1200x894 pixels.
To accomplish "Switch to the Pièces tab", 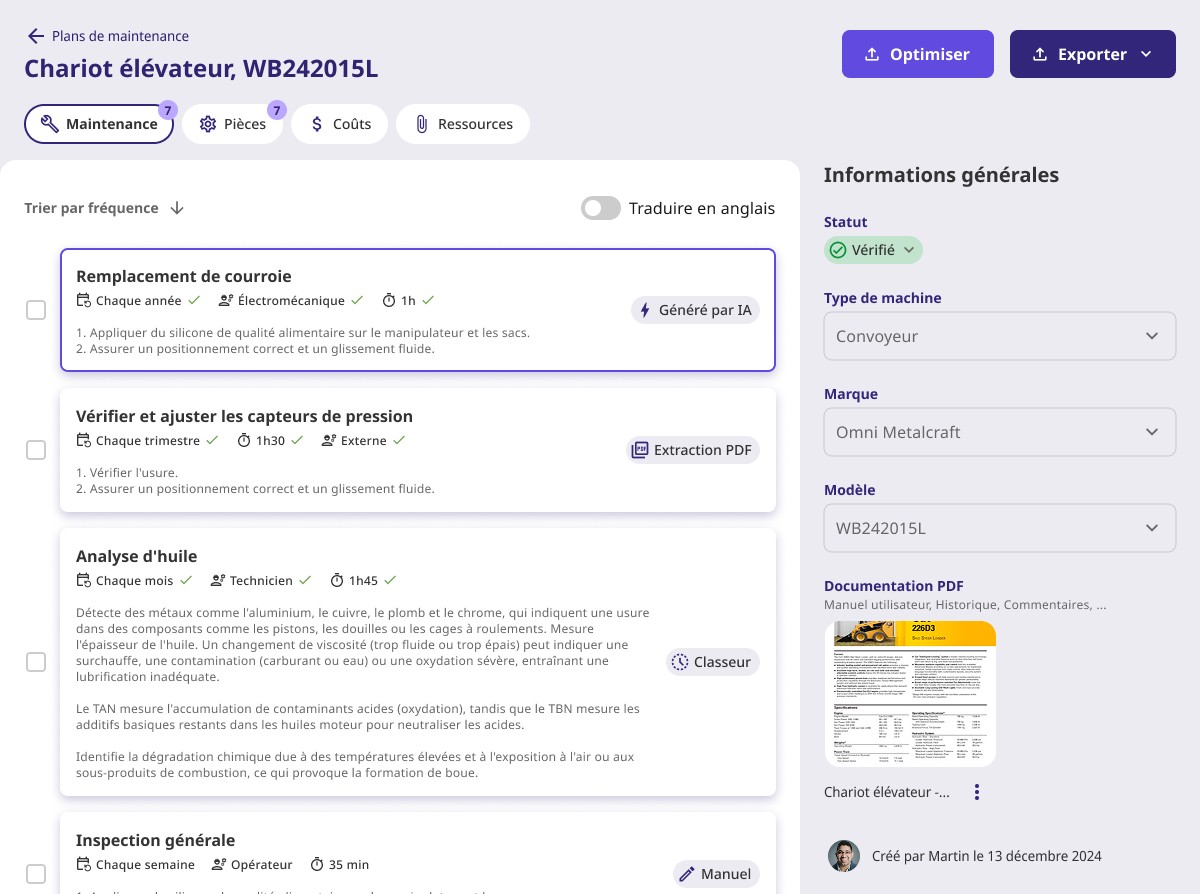I will click(234, 123).
